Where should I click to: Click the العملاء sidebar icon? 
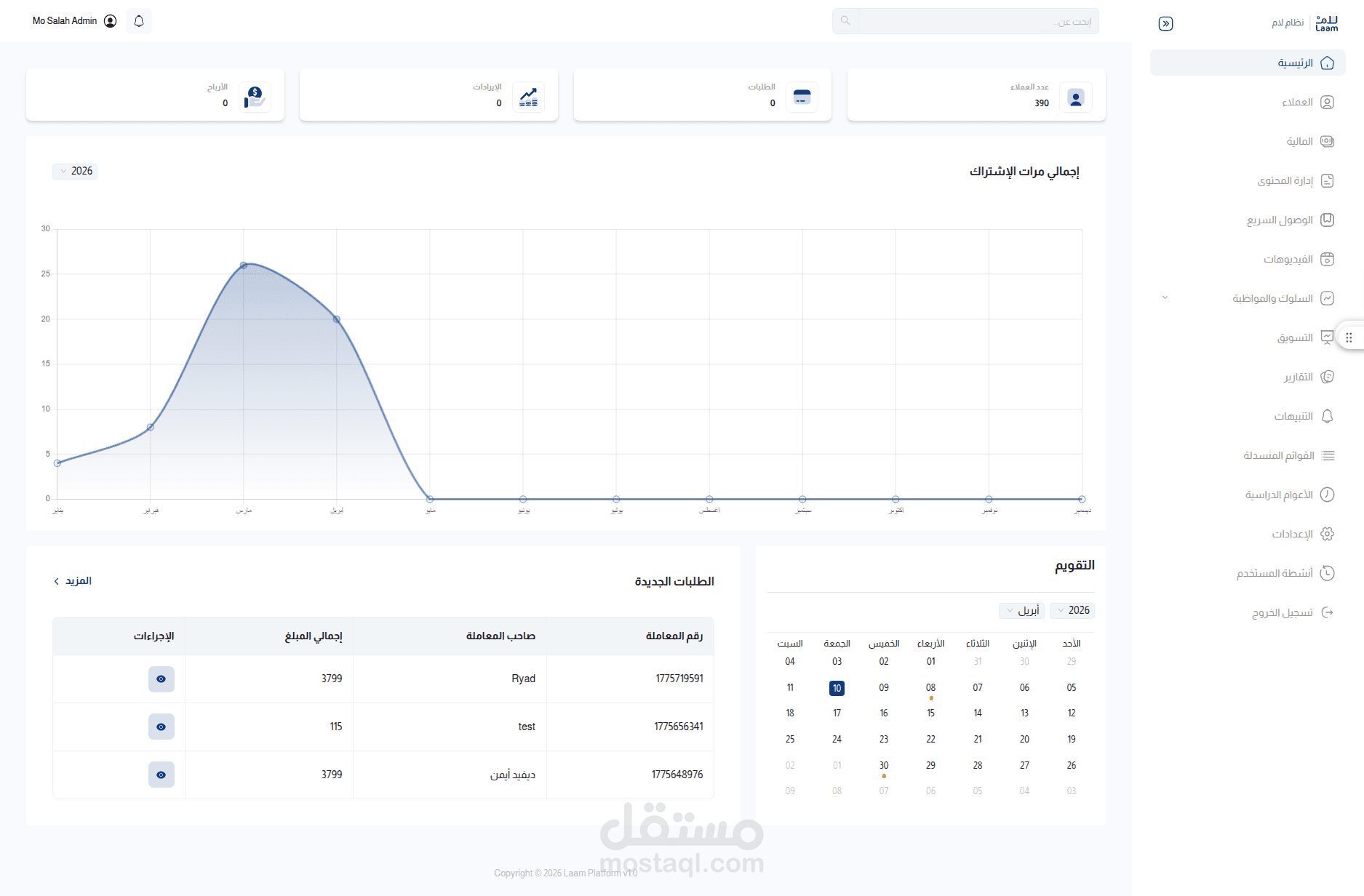tap(1327, 103)
